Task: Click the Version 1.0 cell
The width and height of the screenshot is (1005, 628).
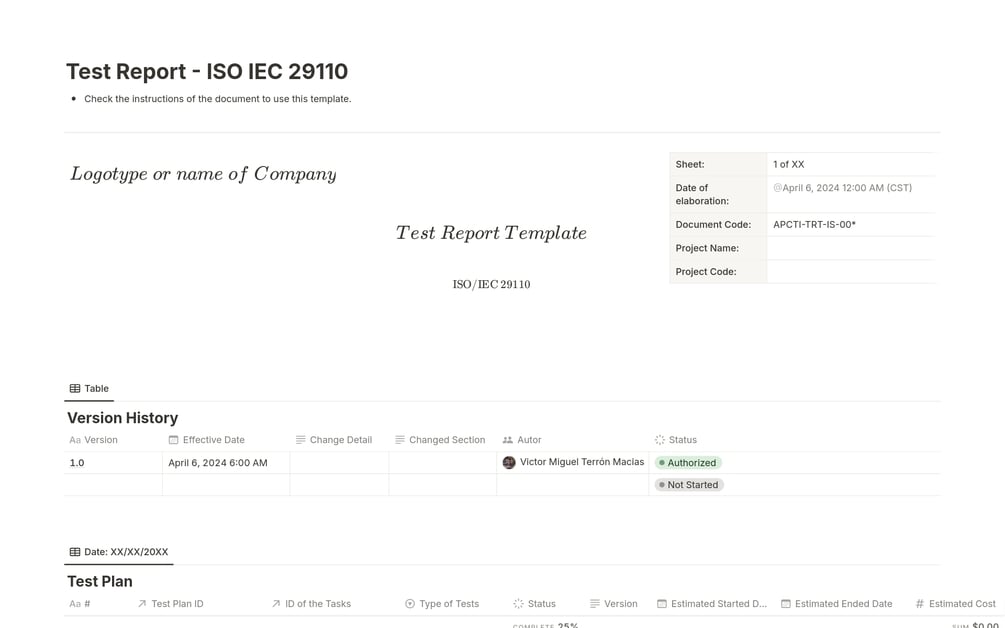Action: pyautogui.click(x=112, y=463)
